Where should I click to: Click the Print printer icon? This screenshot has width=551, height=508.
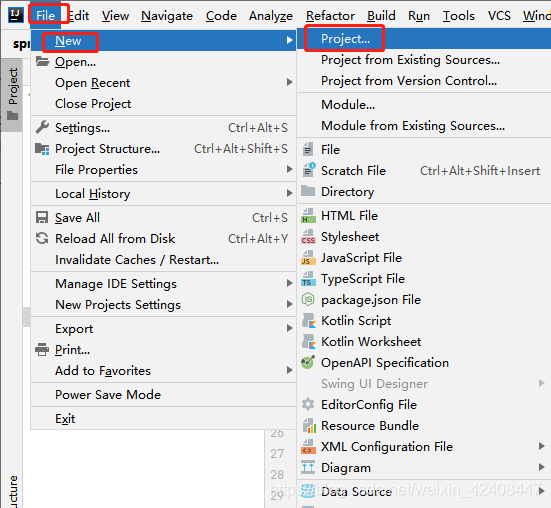[x=42, y=350]
